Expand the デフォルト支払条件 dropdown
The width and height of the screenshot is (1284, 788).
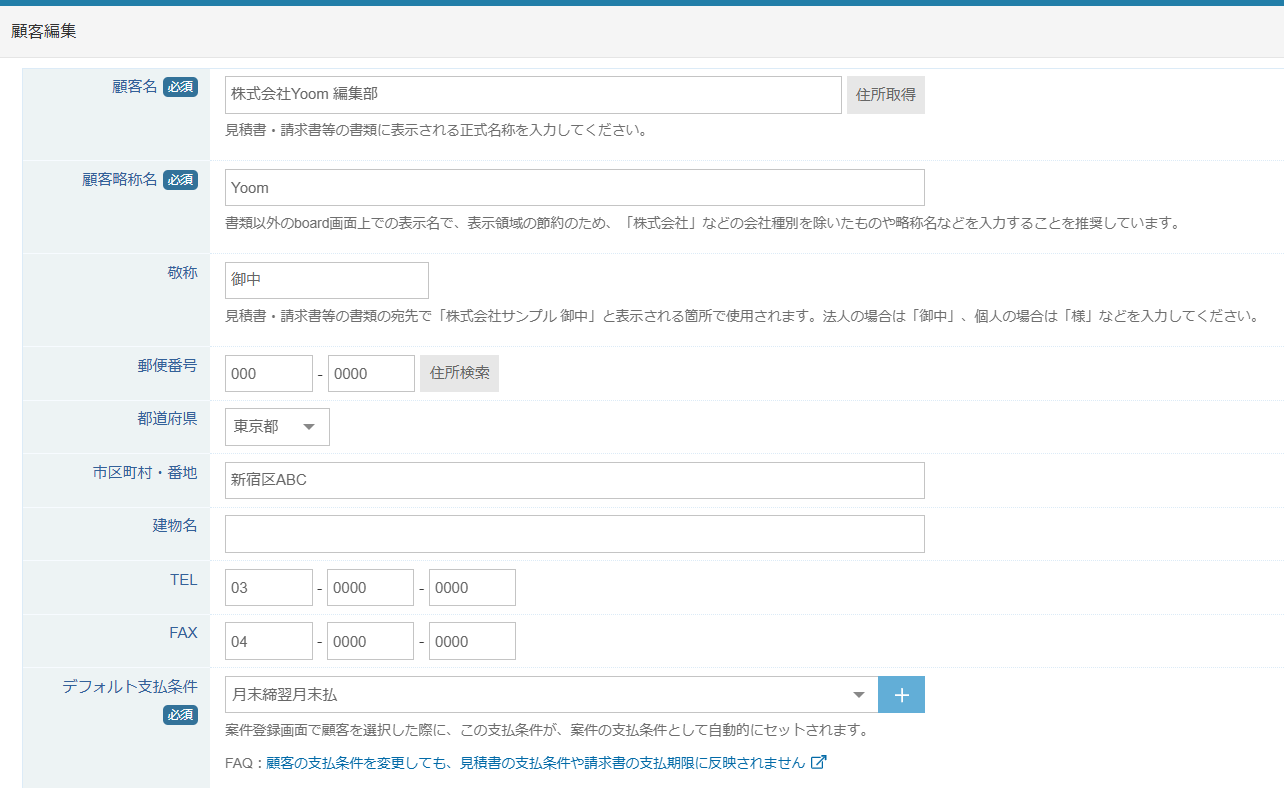tap(551, 695)
